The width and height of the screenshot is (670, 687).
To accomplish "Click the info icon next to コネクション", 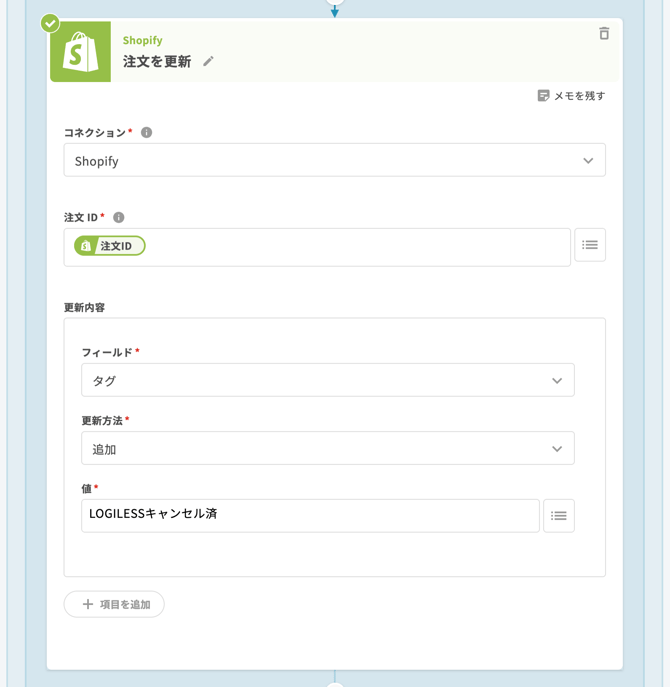I will point(147,133).
